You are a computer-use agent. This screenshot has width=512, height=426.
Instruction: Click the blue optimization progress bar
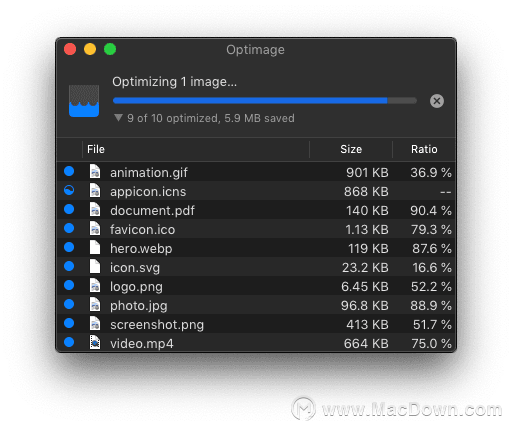point(265,100)
